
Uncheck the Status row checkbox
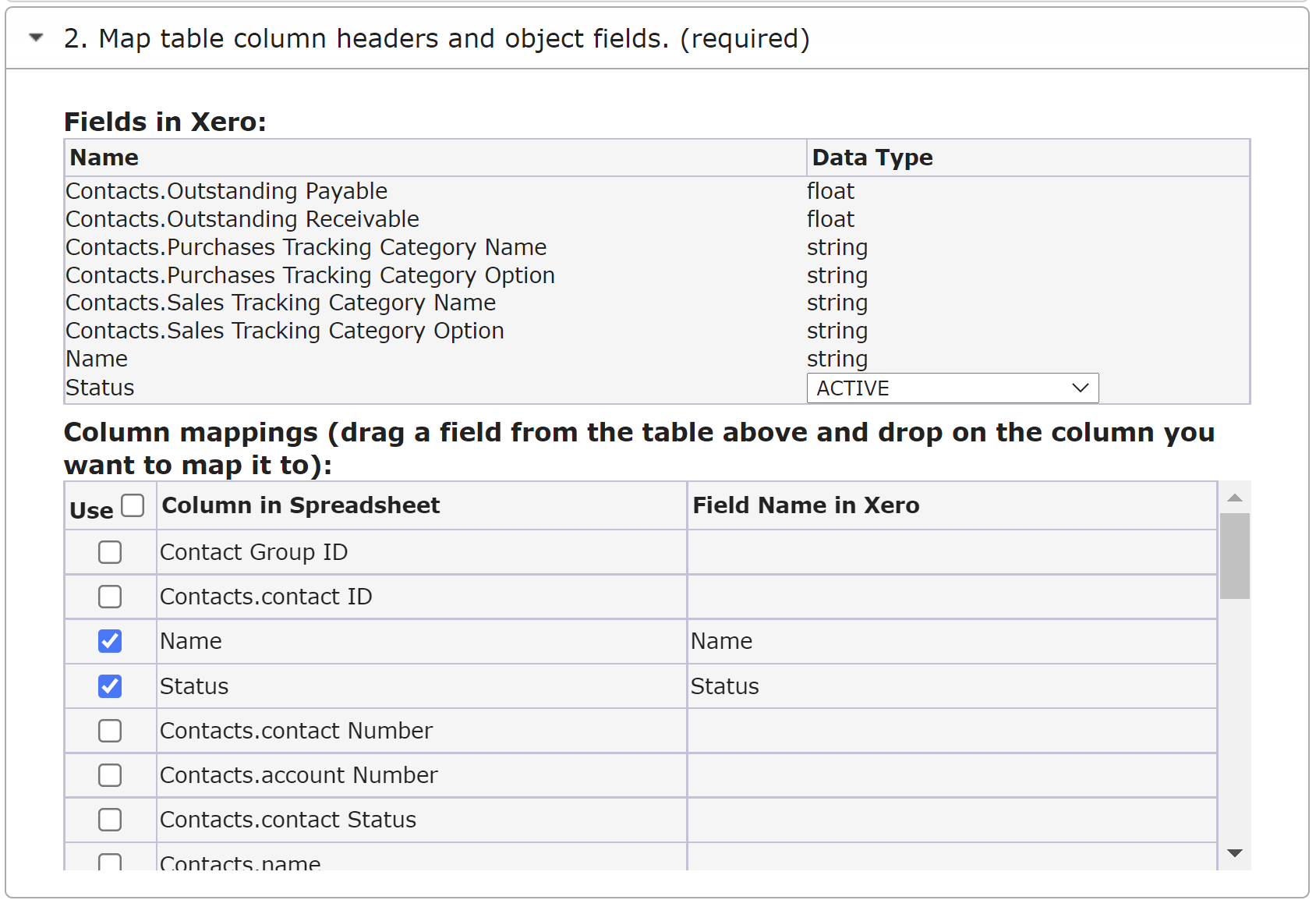click(x=110, y=686)
